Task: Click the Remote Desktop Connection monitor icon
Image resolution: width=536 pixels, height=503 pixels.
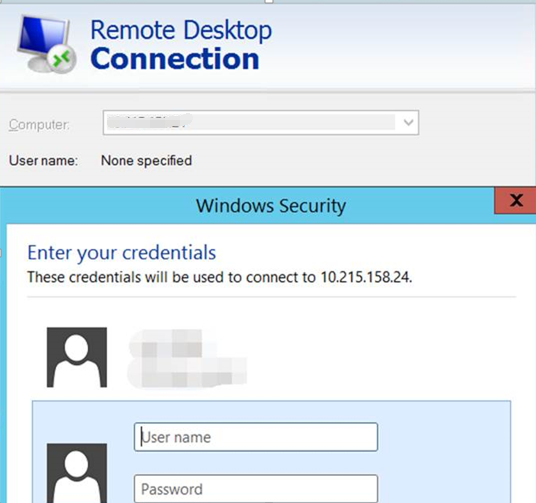Action: (x=46, y=44)
